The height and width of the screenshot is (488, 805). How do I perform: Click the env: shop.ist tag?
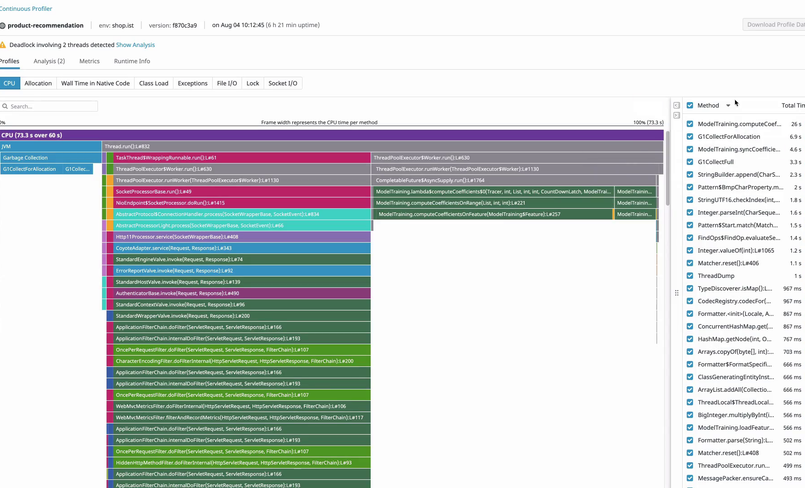(x=116, y=25)
